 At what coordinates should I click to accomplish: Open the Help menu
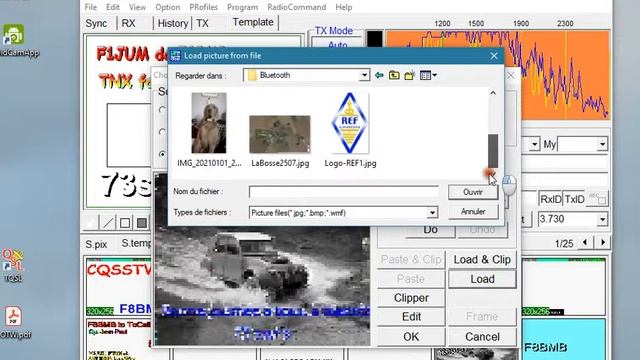tap(344, 7)
